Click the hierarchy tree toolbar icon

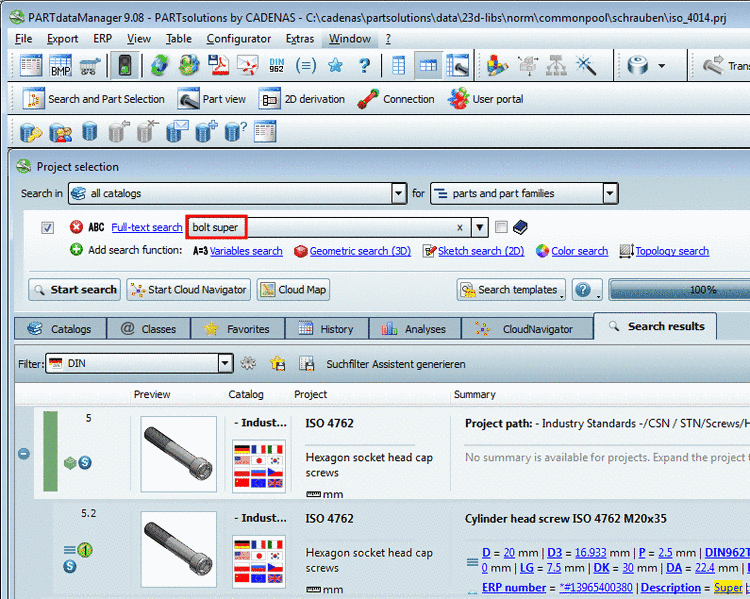(556, 66)
